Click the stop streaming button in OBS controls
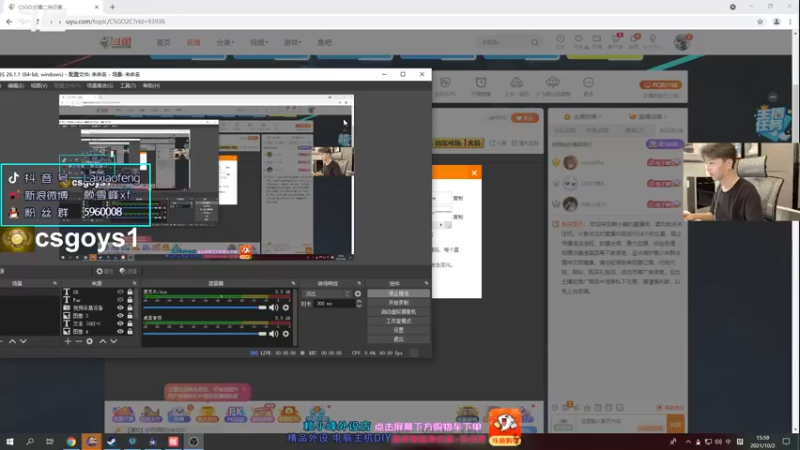This screenshot has height=450, width=800. tap(398, 293)
